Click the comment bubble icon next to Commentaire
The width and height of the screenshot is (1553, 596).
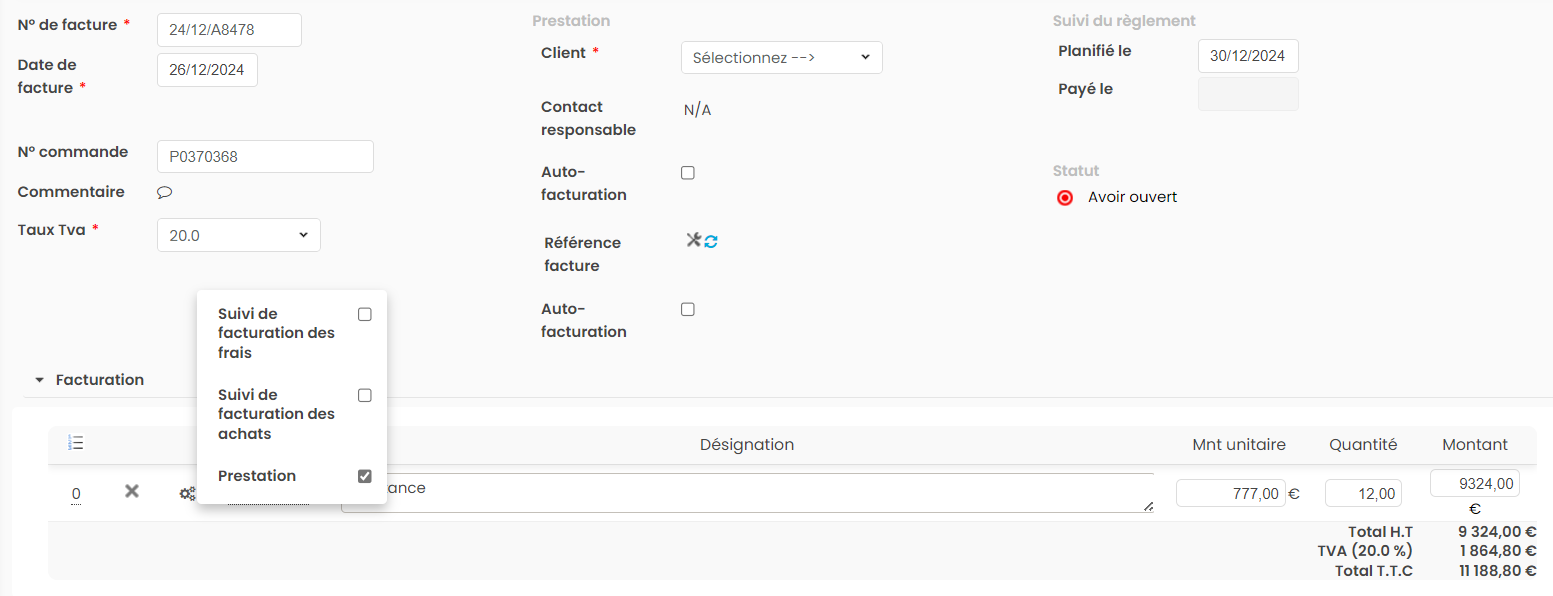coord(165,192)
